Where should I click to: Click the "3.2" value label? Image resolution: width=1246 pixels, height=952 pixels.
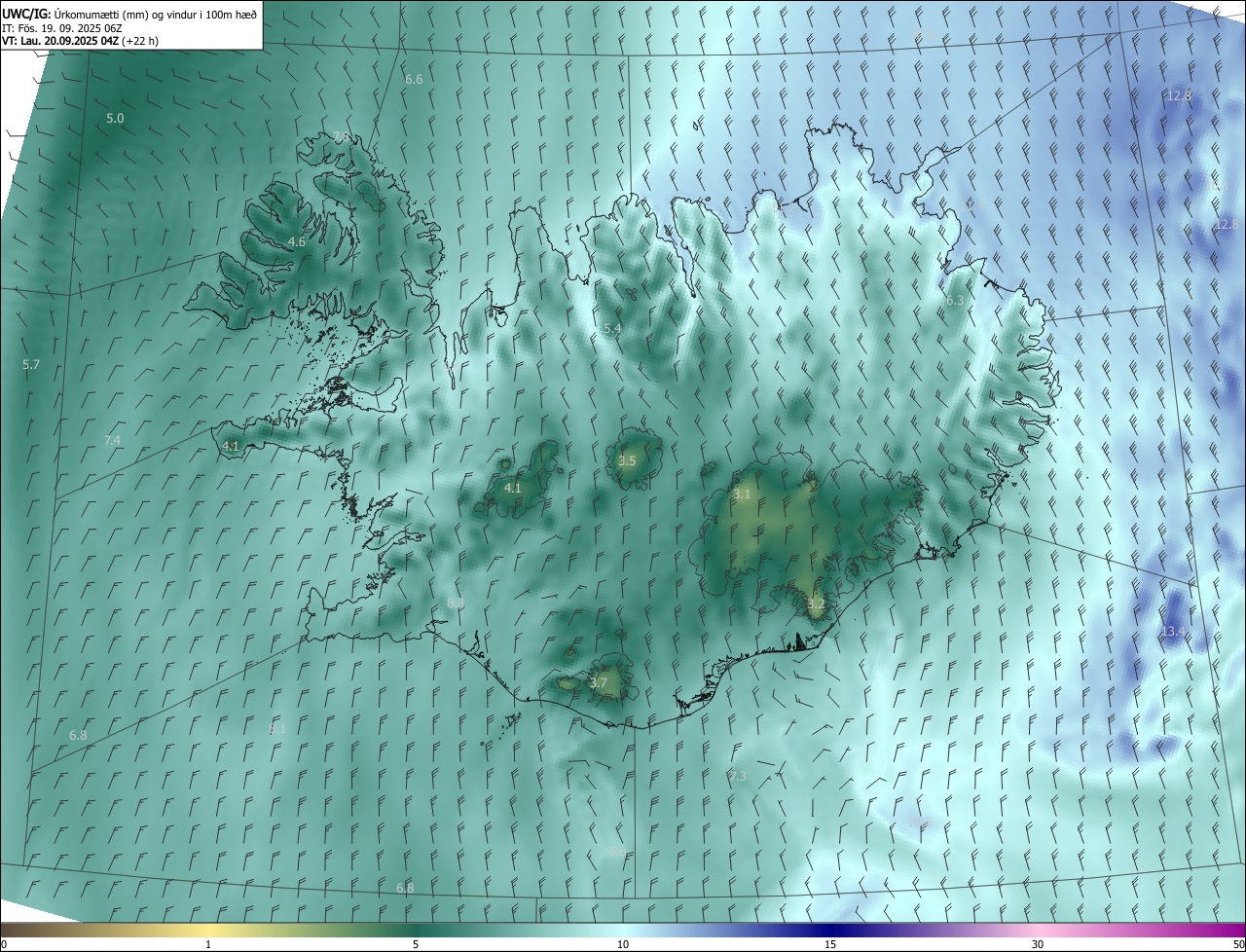[x=816, y=604]
